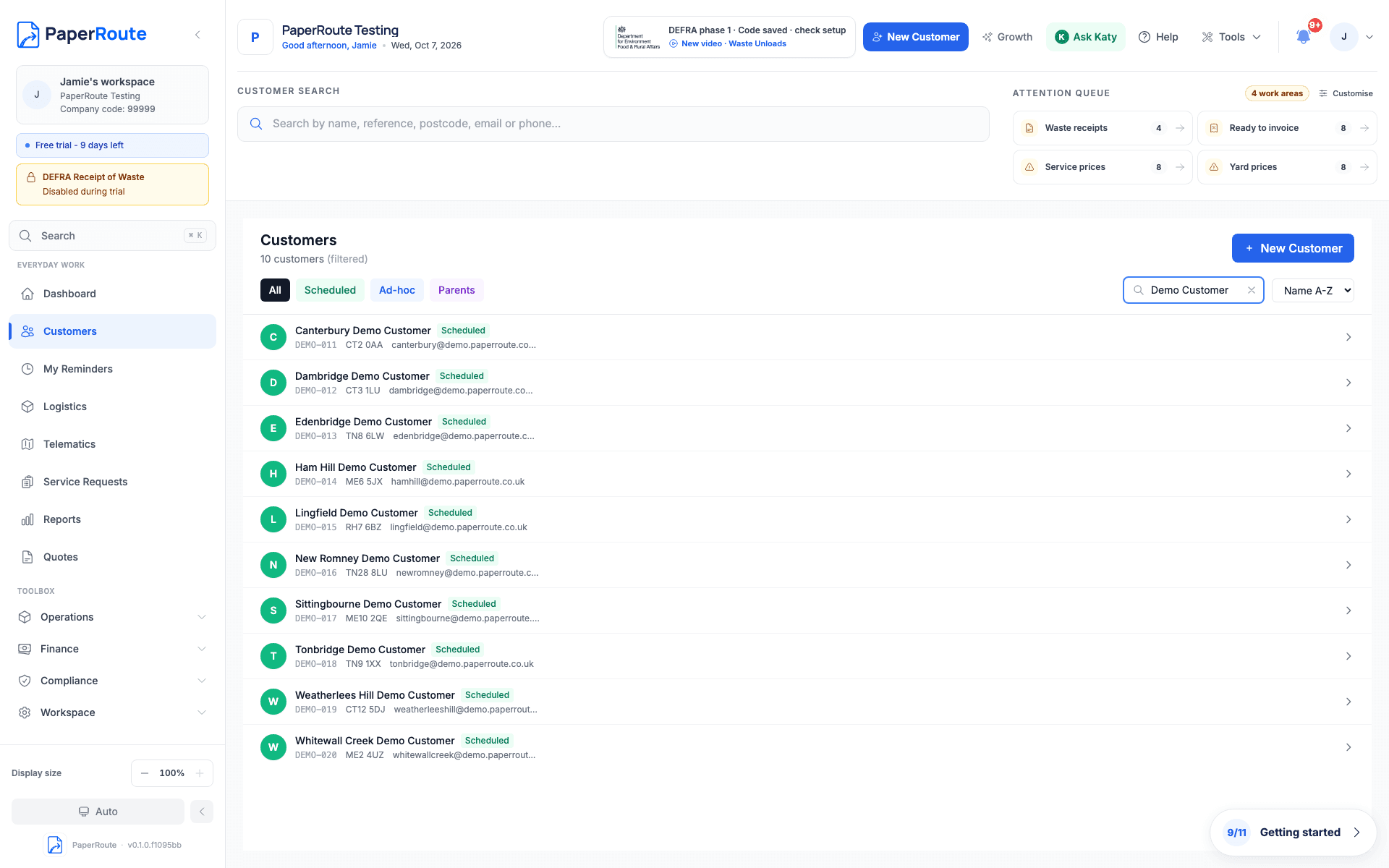Increase display size with plus

click(200, 773)
